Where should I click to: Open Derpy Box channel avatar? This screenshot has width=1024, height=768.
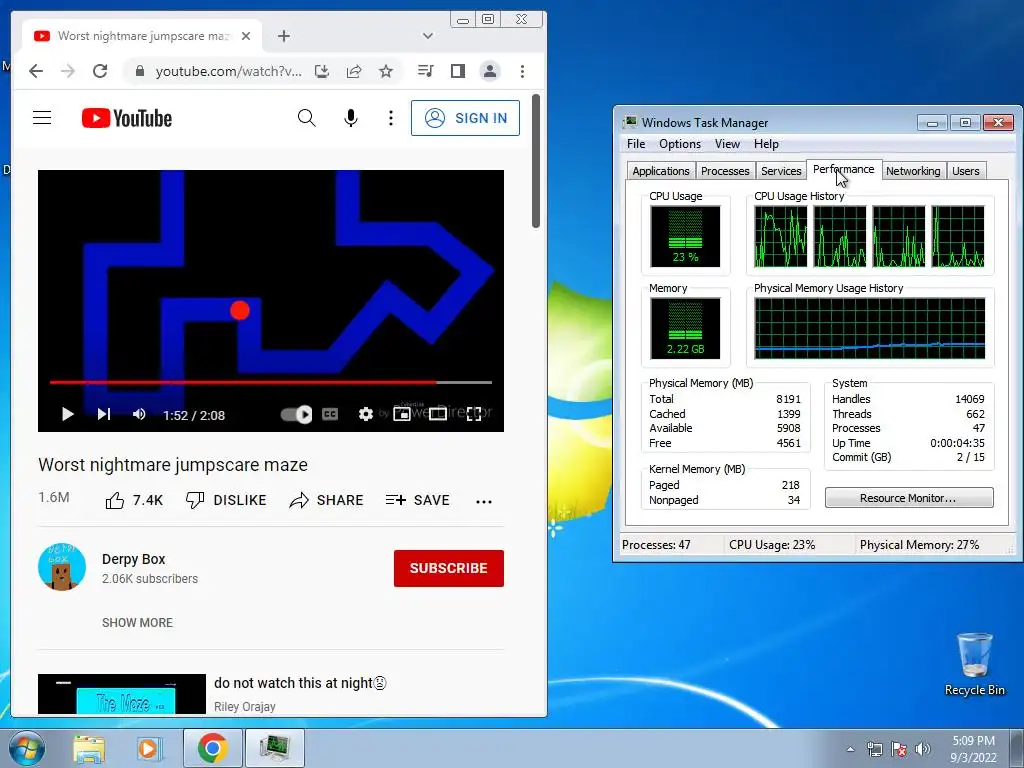(x=62, y=568)
